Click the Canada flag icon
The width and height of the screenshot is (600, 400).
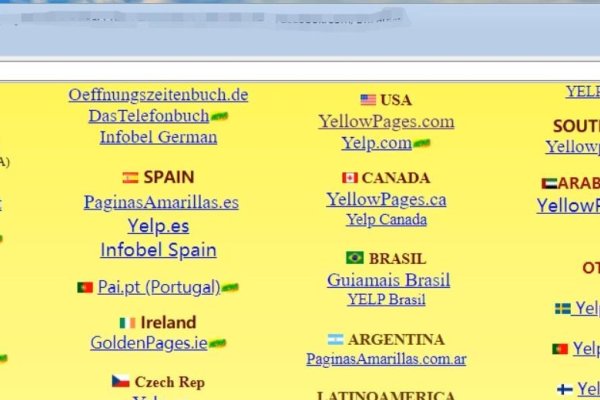click(x=349, y=178)
